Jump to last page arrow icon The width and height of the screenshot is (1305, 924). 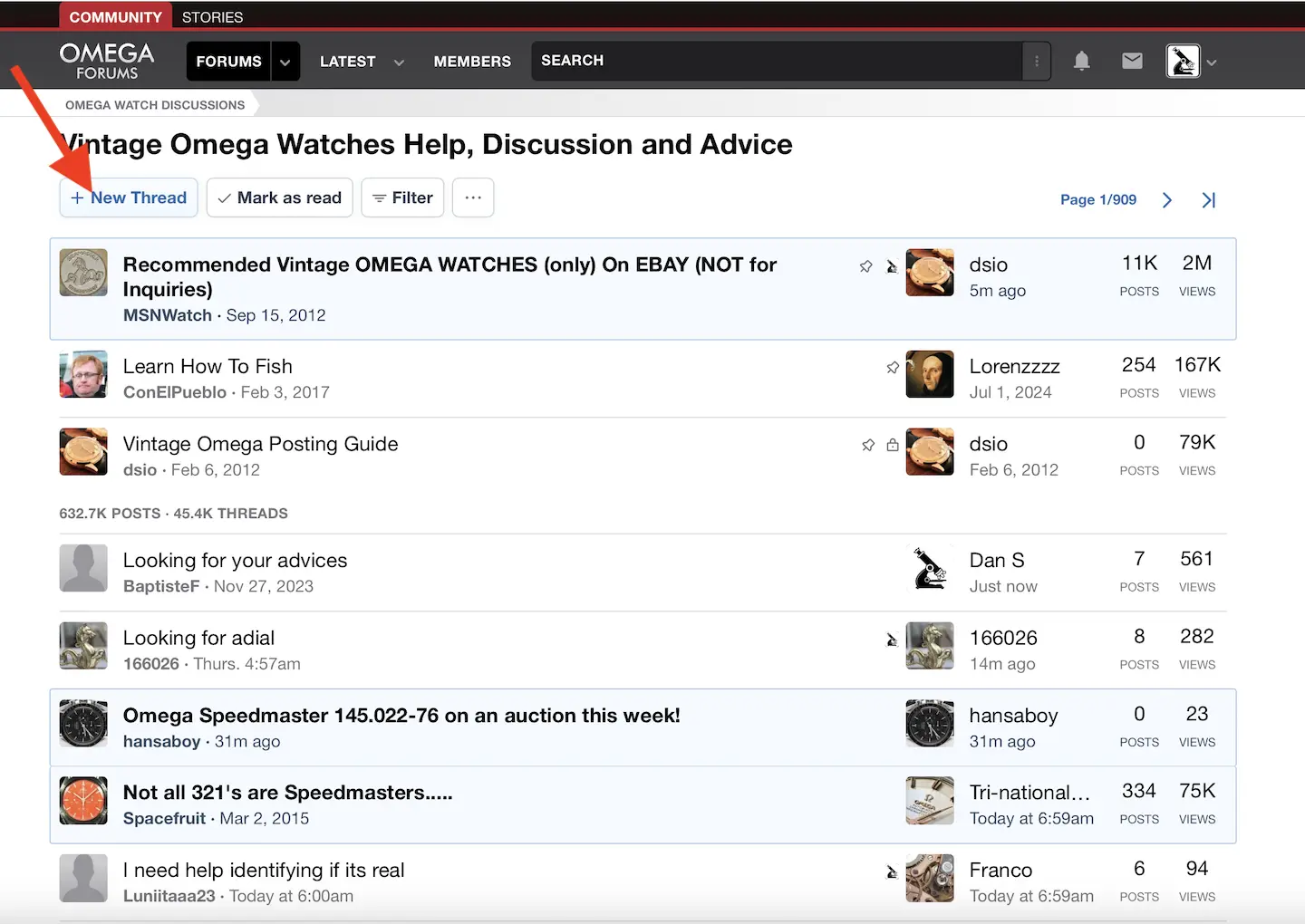[x=1209, y=200]
